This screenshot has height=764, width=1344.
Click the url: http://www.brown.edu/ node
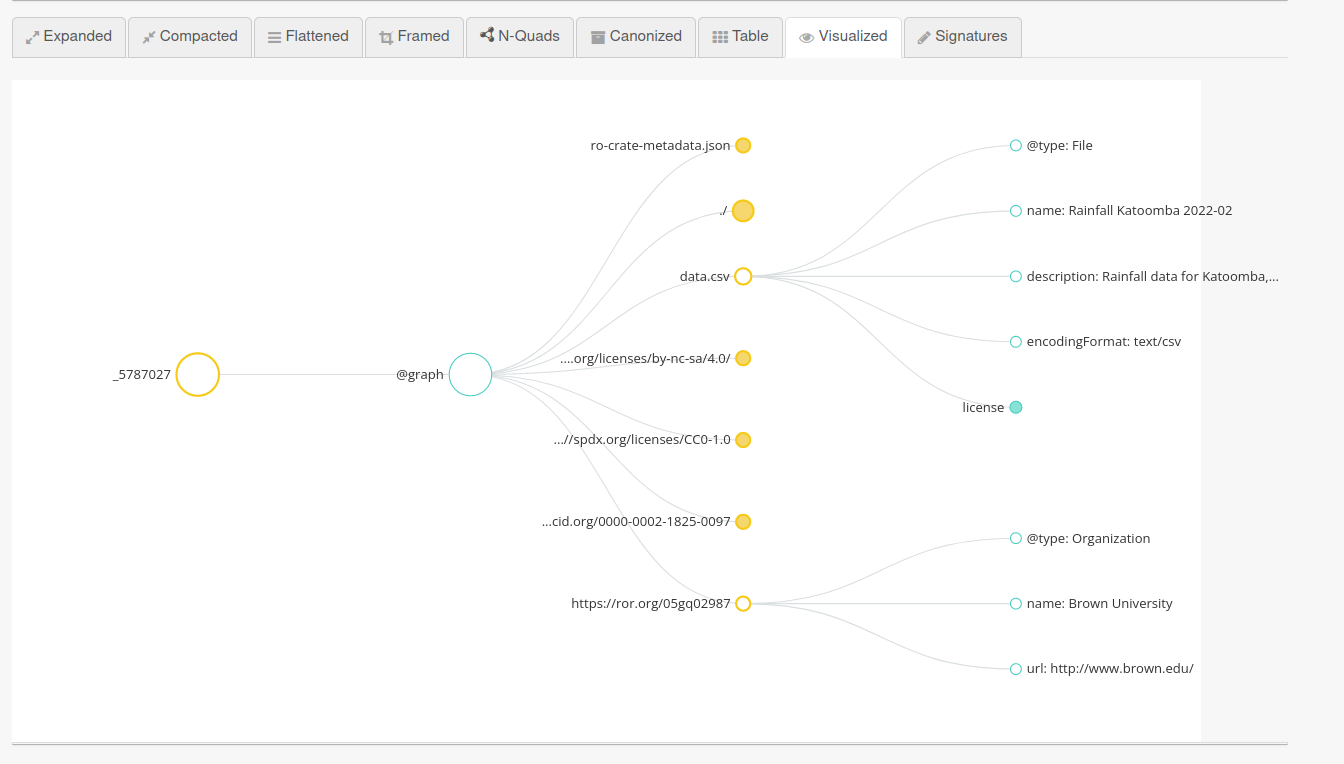1016,669
